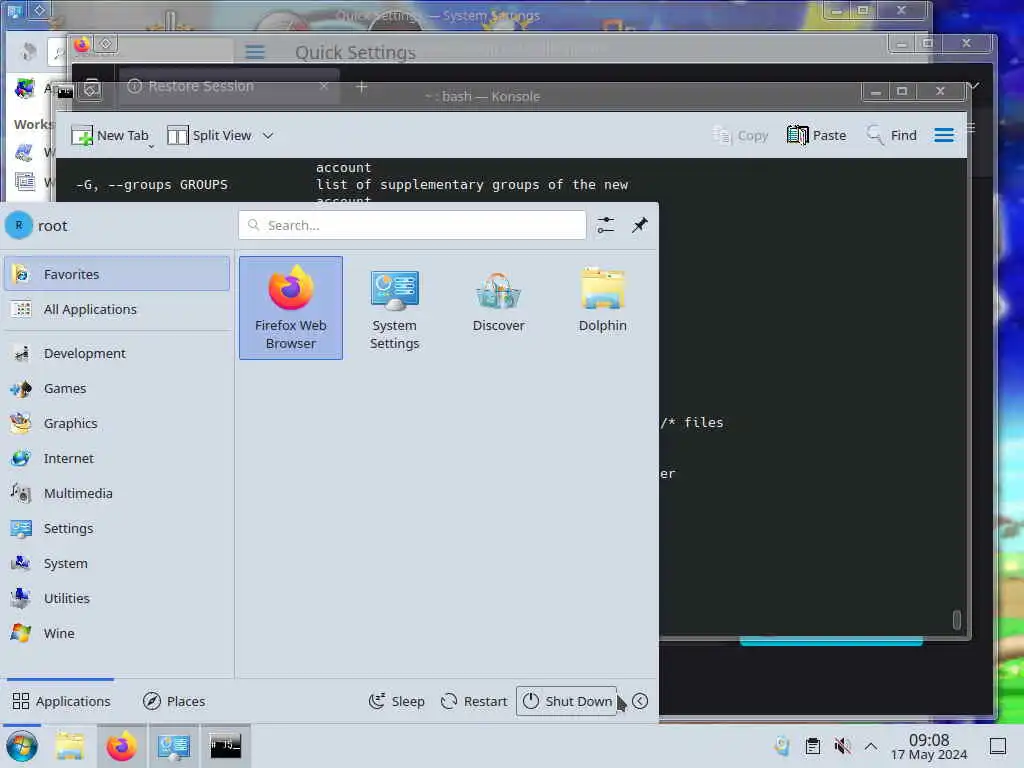Open System Settings favorite
Screen dimensions: 1024x768
tap(394, 308)
